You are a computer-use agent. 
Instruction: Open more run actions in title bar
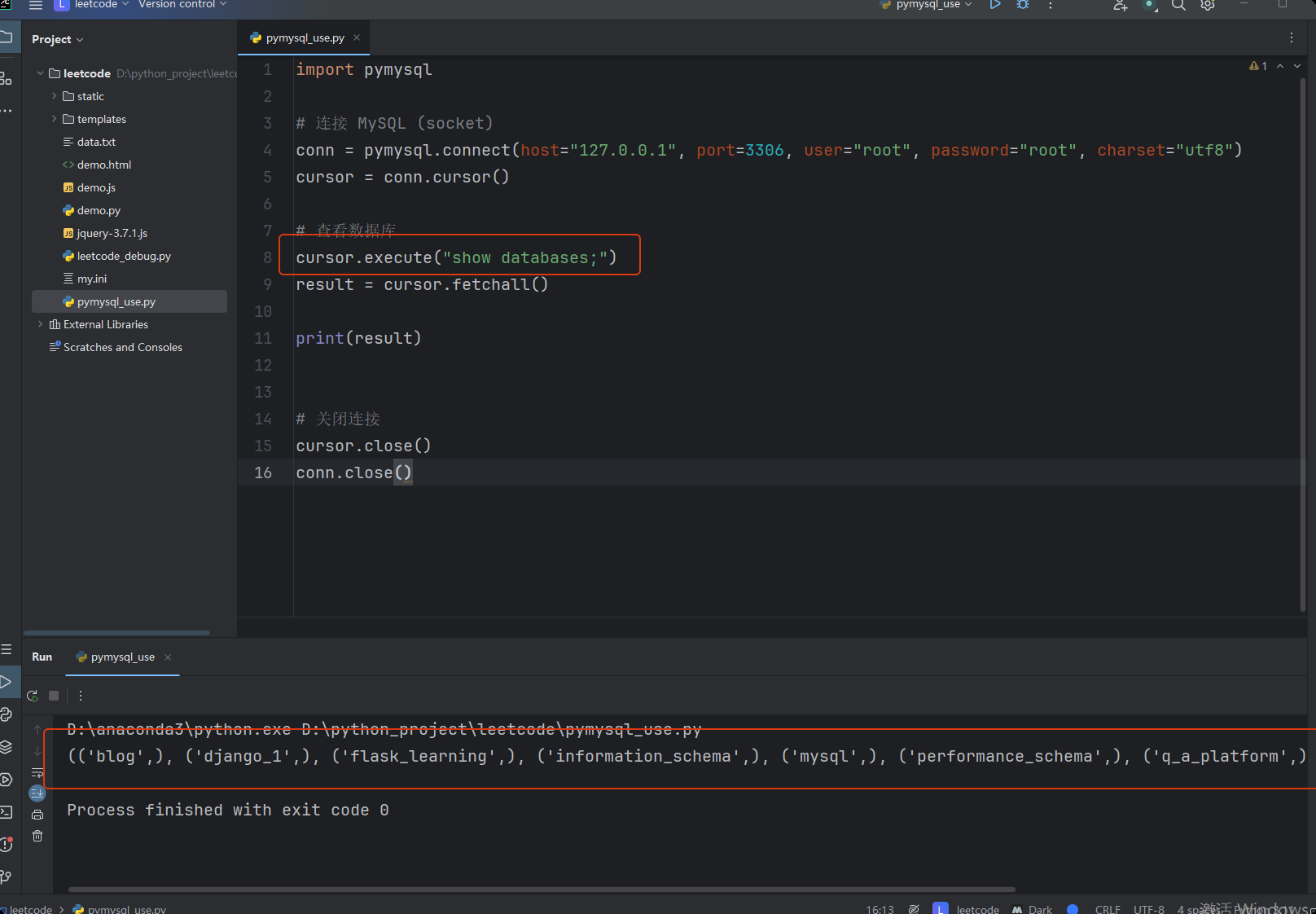point(1051,5)
